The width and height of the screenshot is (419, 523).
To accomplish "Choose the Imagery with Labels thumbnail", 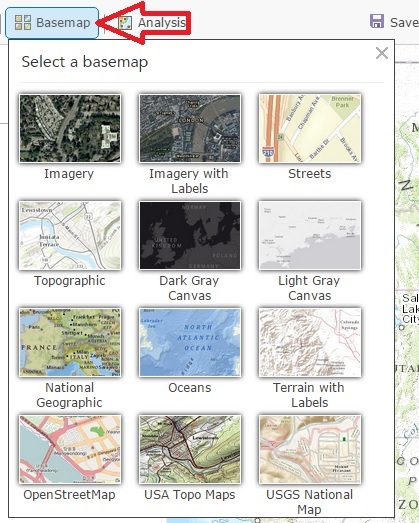I will 190,128.
